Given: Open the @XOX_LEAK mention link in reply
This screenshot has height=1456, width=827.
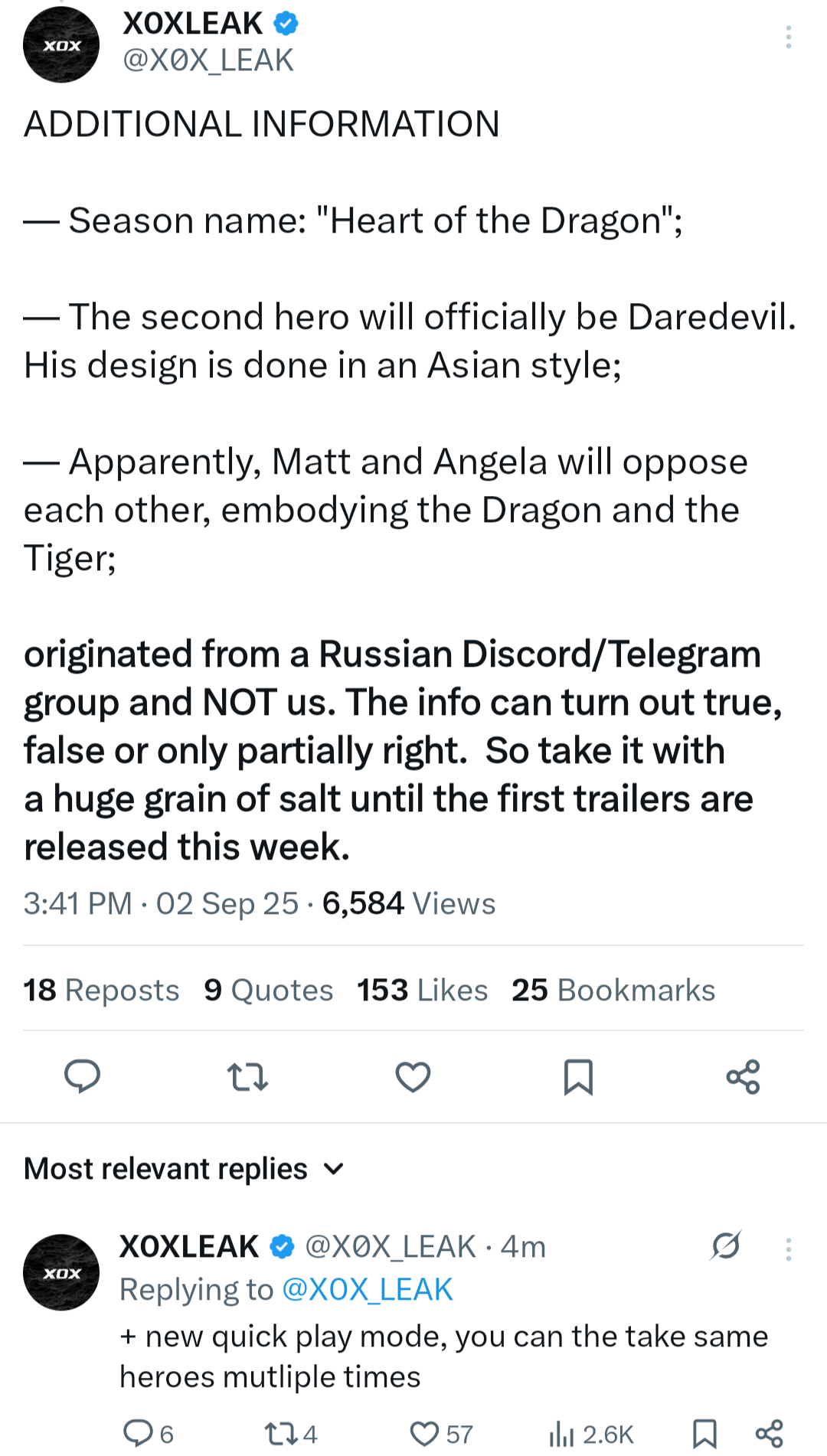Looking at the screenshot, I should [368, 1290].
